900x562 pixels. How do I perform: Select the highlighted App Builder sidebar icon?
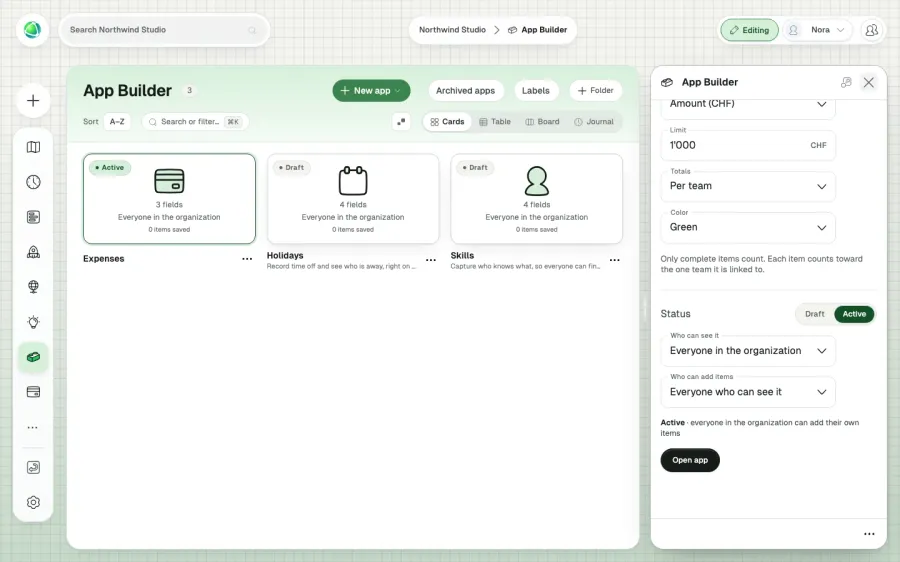click(33, 357)
